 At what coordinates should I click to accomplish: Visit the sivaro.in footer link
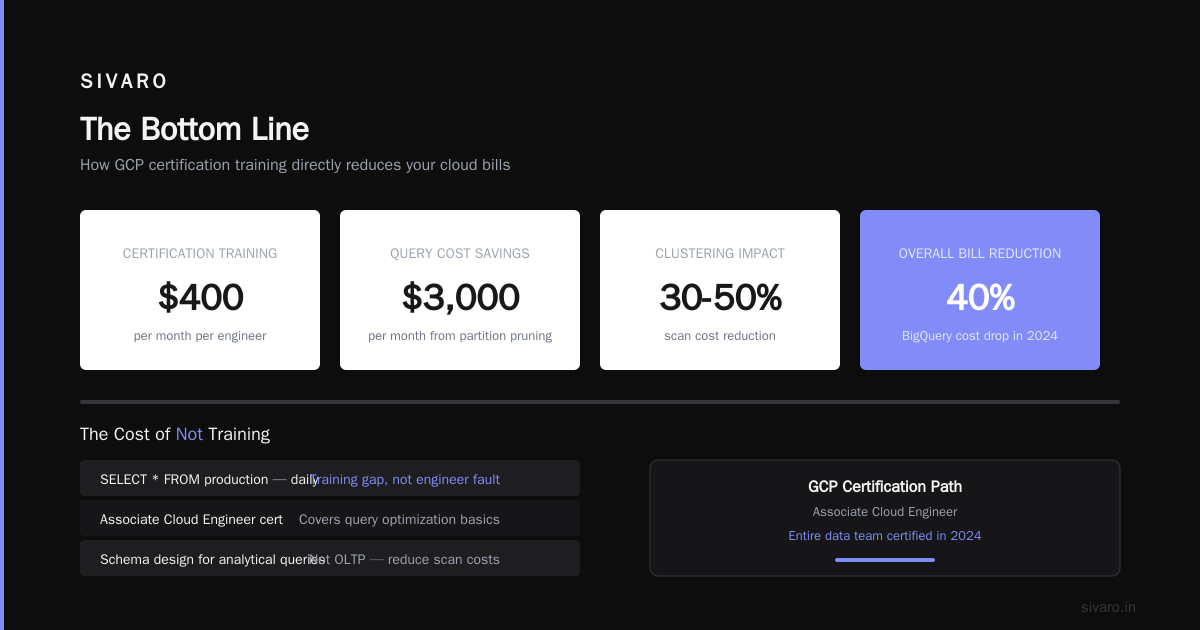[1108, 607]
